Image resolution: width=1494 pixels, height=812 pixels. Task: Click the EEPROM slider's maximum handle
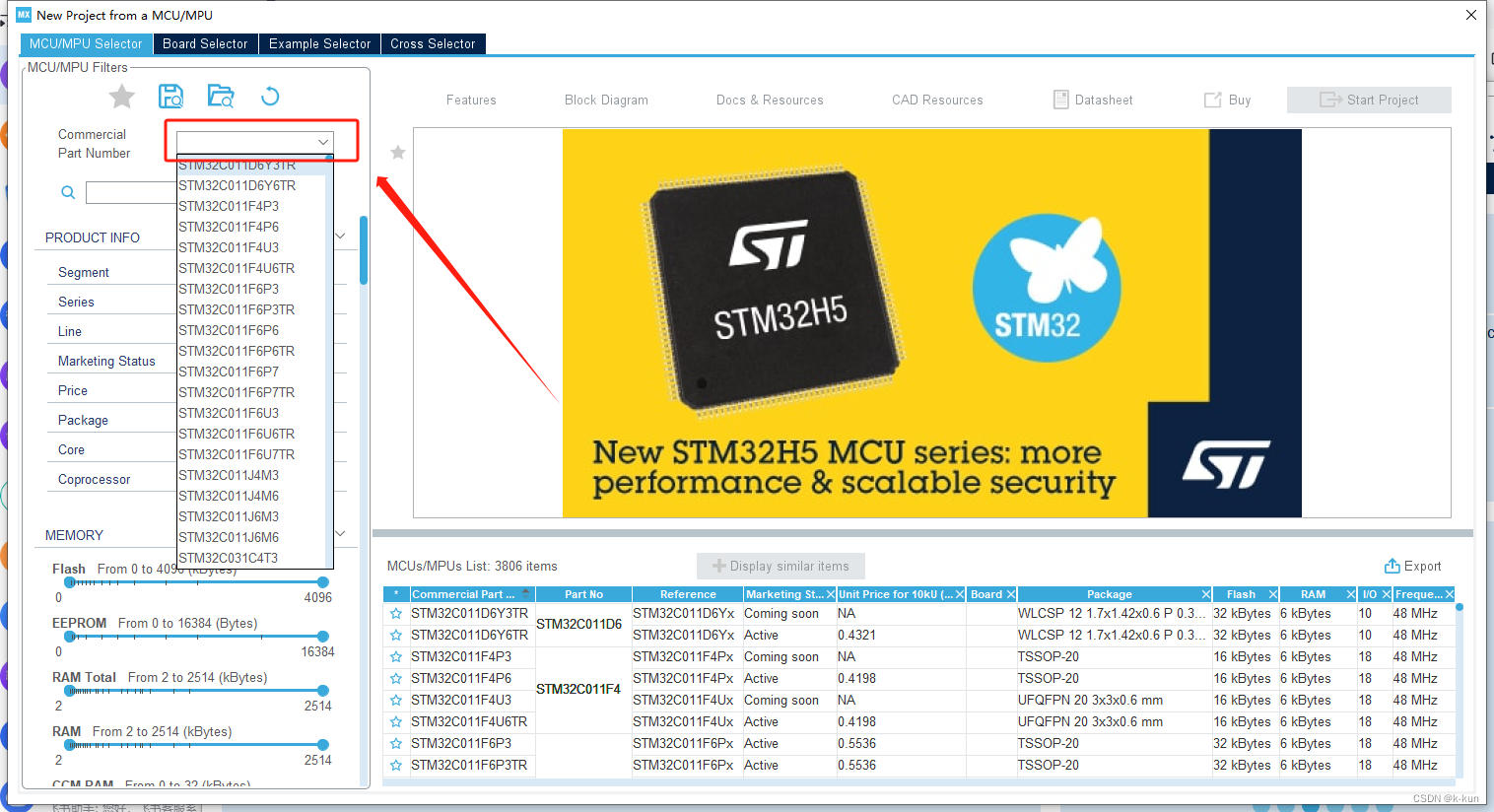click(x=323, y=637)
